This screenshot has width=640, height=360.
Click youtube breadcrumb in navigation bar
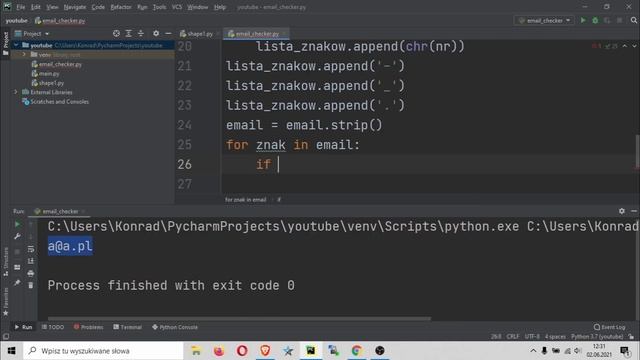click(16, 20)
